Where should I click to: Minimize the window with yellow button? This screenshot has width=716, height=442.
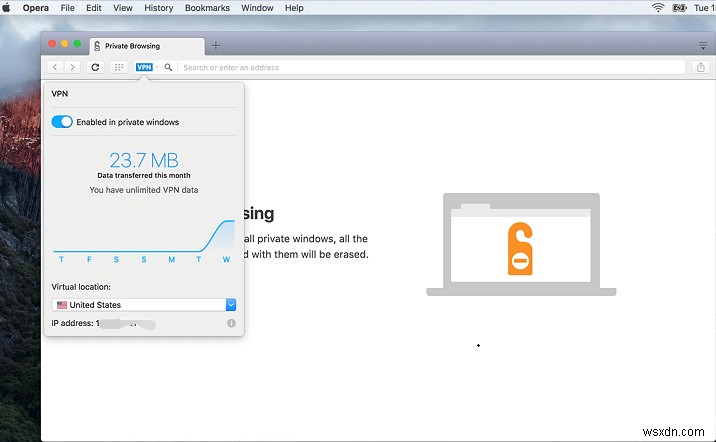pyautogui.click(x=64, y=43)
